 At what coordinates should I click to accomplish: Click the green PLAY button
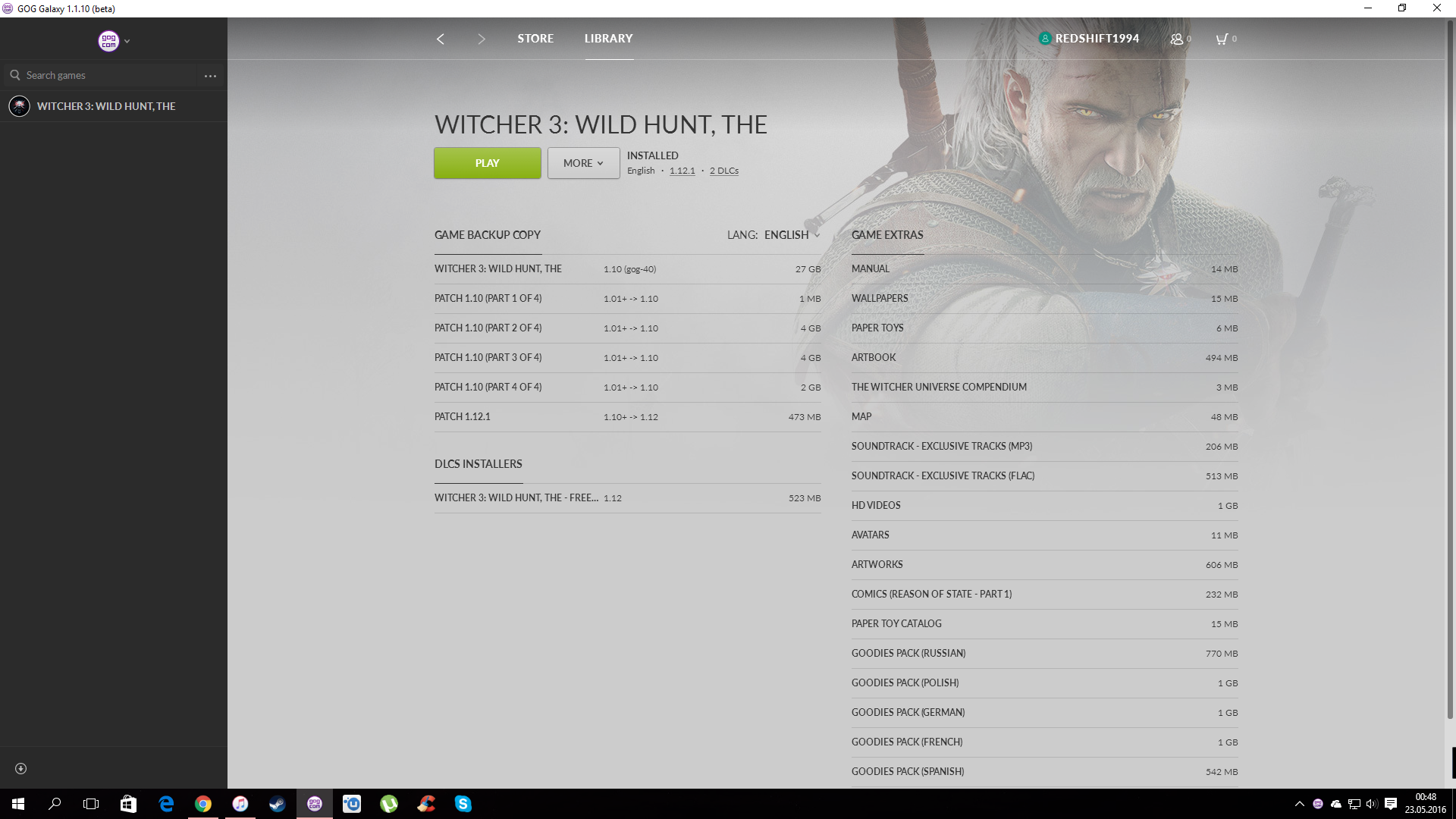(488, 163)
